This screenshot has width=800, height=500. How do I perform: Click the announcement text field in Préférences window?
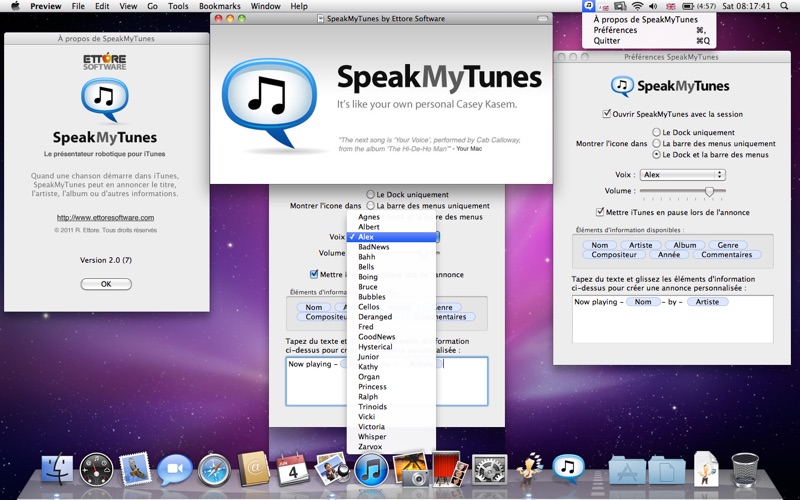tap(672, 319)
